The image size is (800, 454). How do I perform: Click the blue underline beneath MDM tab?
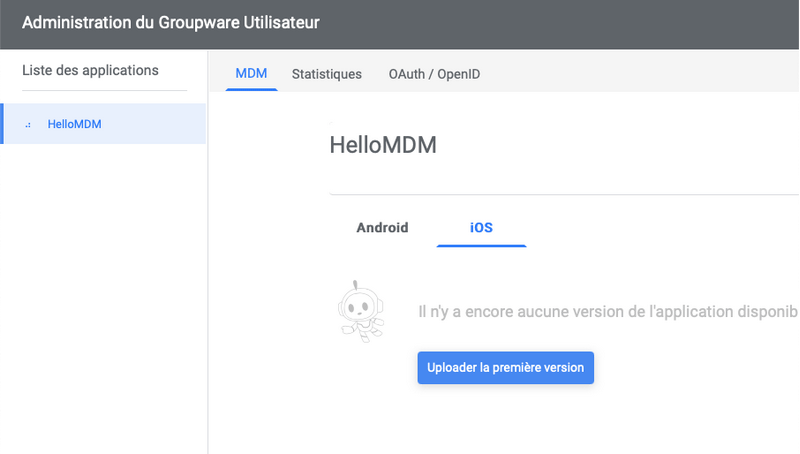point(251,90)
